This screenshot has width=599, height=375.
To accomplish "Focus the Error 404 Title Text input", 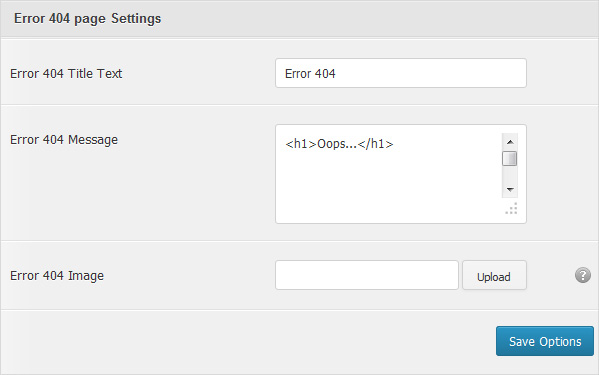I will [401, 73].
